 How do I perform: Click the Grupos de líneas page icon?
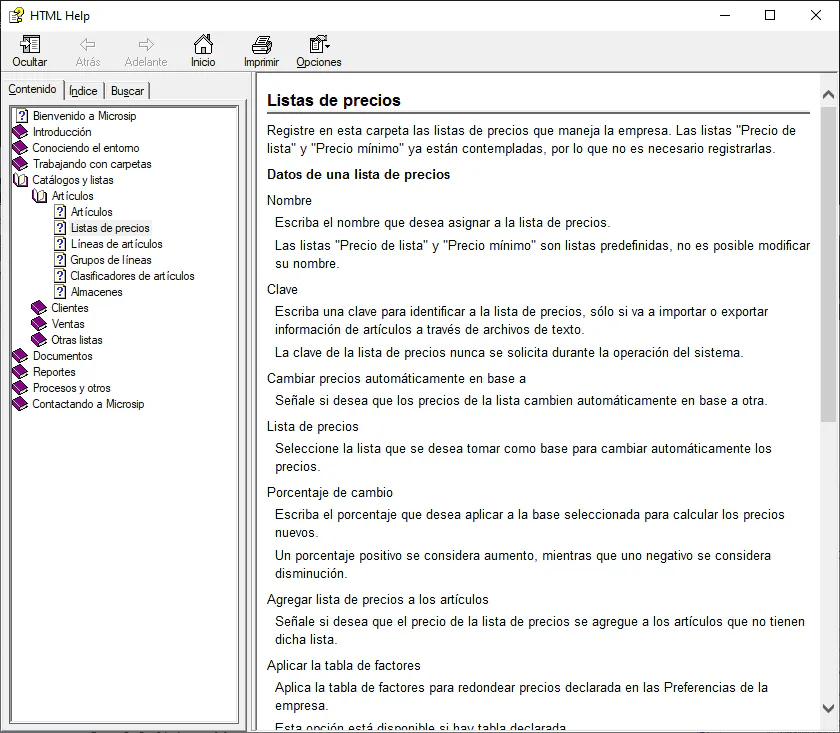[61, 260]
